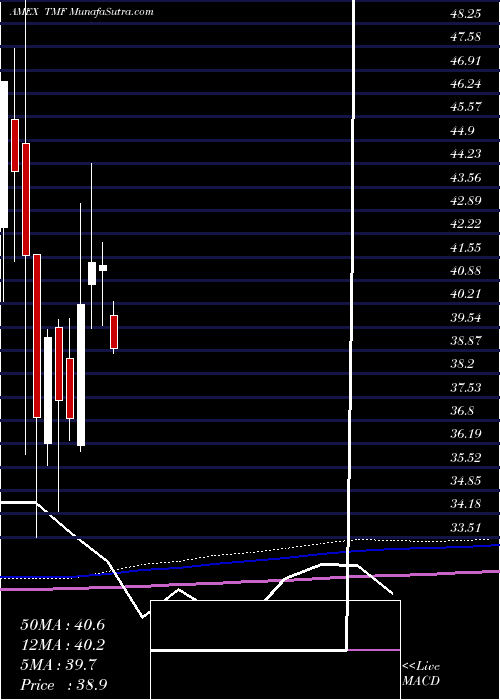Click the 45.57 price axis label
This screenshot has height=700, width=500.
click(x=465, y=107)
